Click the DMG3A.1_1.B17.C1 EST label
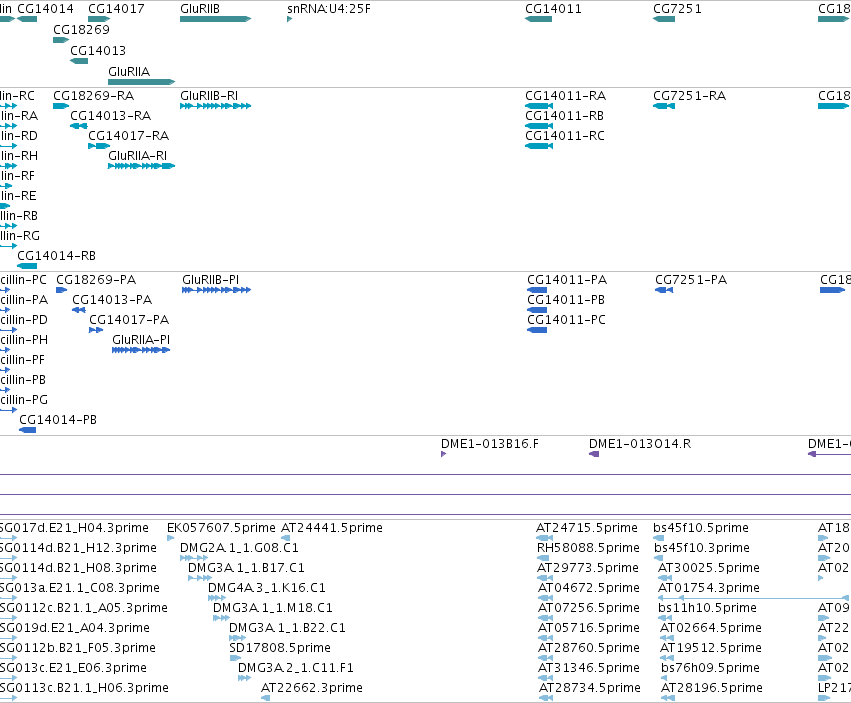The width and height of the screenshot is (851, 703). click(x=246, y=568)
